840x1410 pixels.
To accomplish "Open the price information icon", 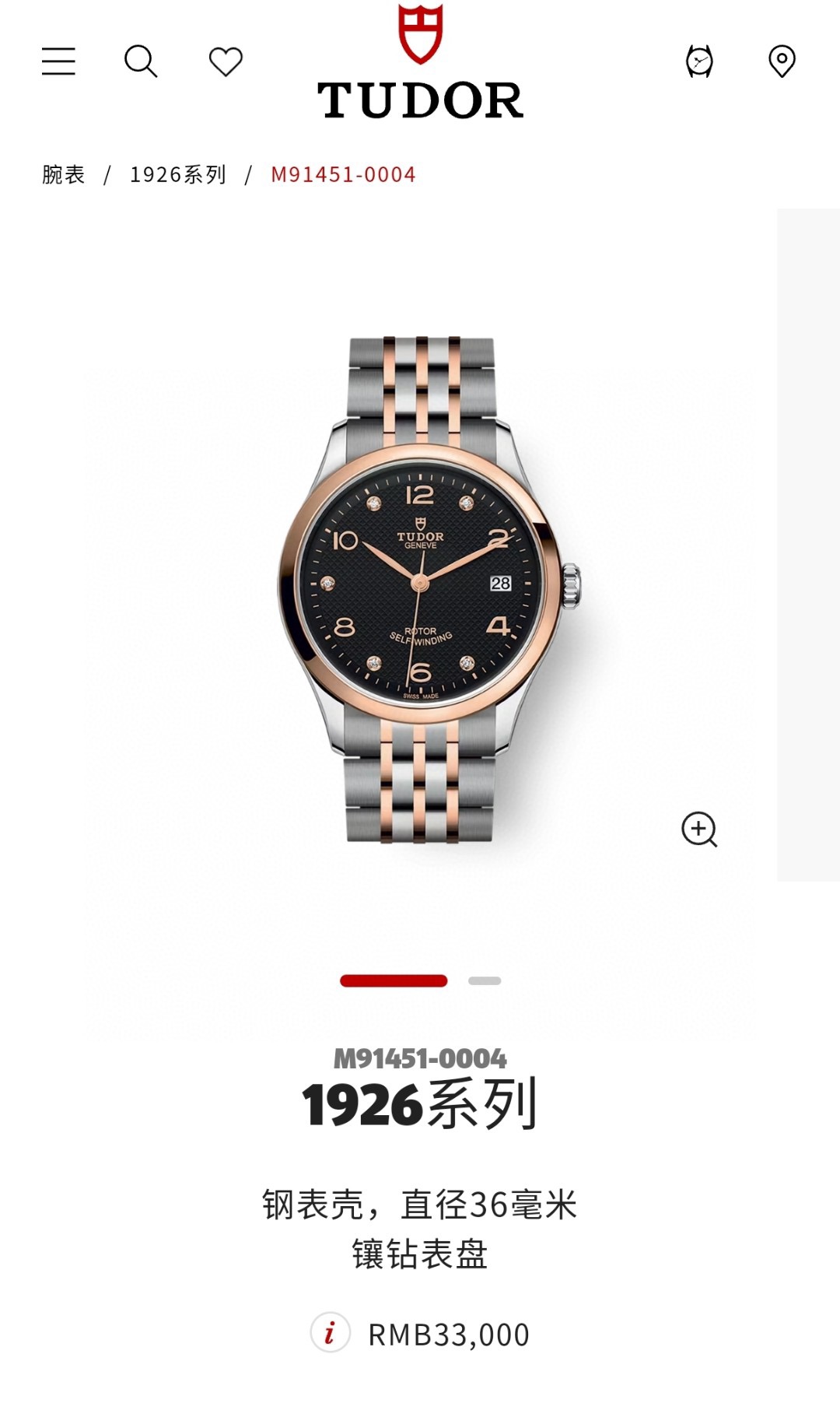I will coord(330,1333).
